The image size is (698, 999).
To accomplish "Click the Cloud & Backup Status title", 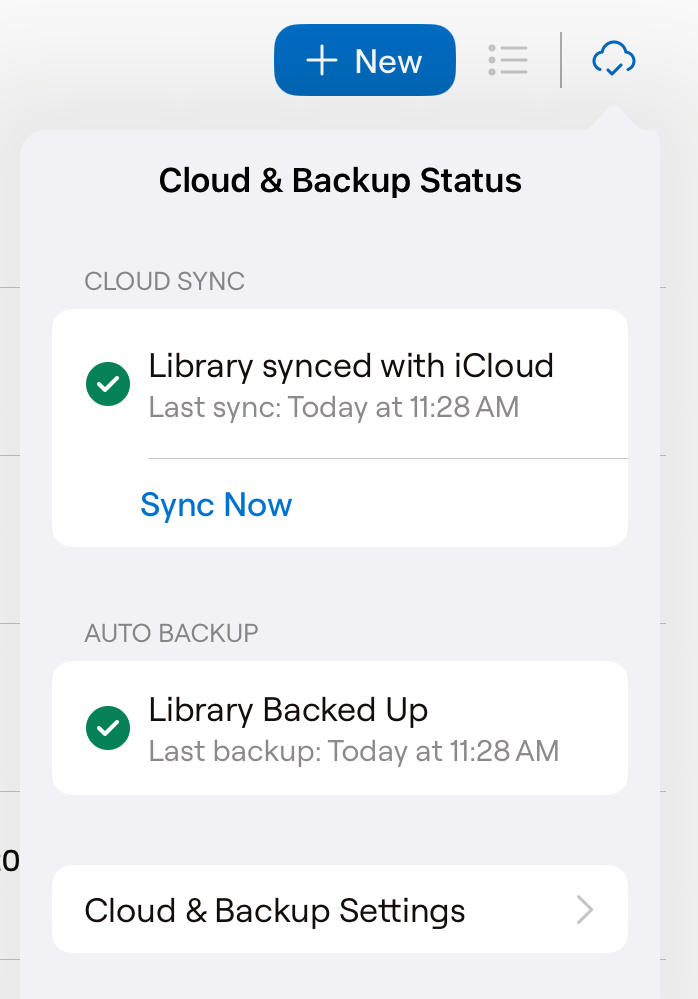I will (x=340, y=181).
